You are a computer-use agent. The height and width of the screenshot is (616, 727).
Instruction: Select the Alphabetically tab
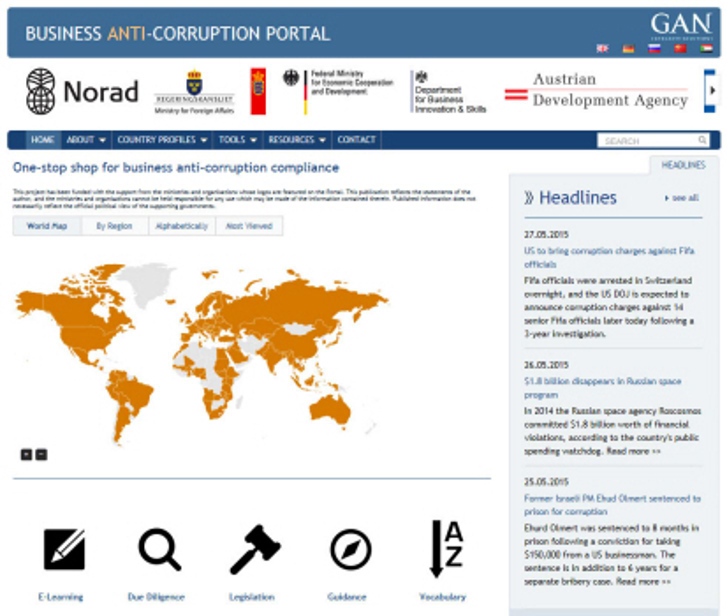[181, 226]
